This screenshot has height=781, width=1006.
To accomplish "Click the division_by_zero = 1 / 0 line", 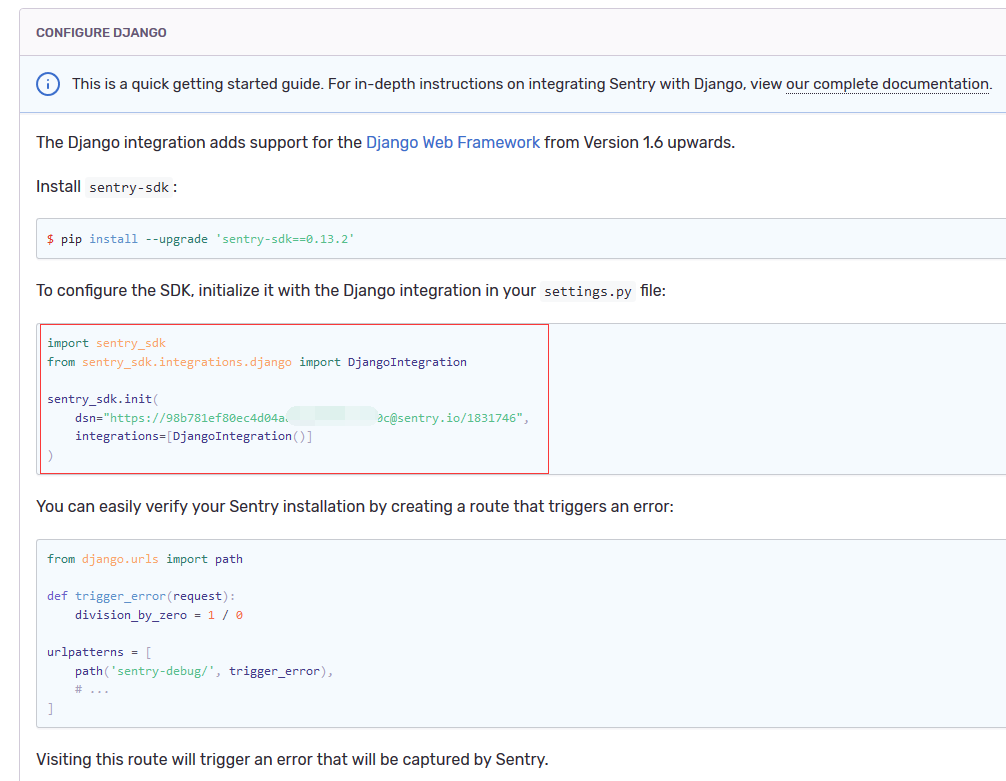I will 158,615.
